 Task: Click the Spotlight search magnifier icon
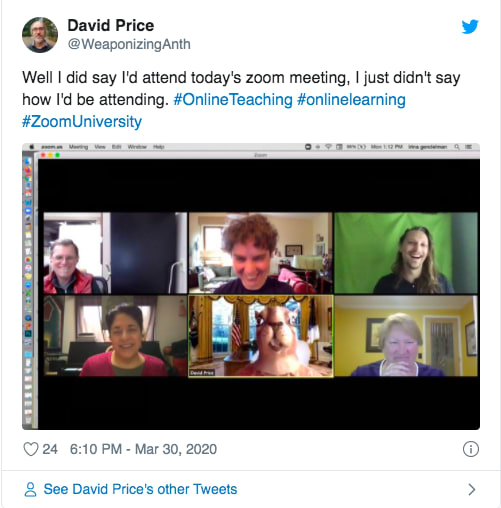pos(457,147)
